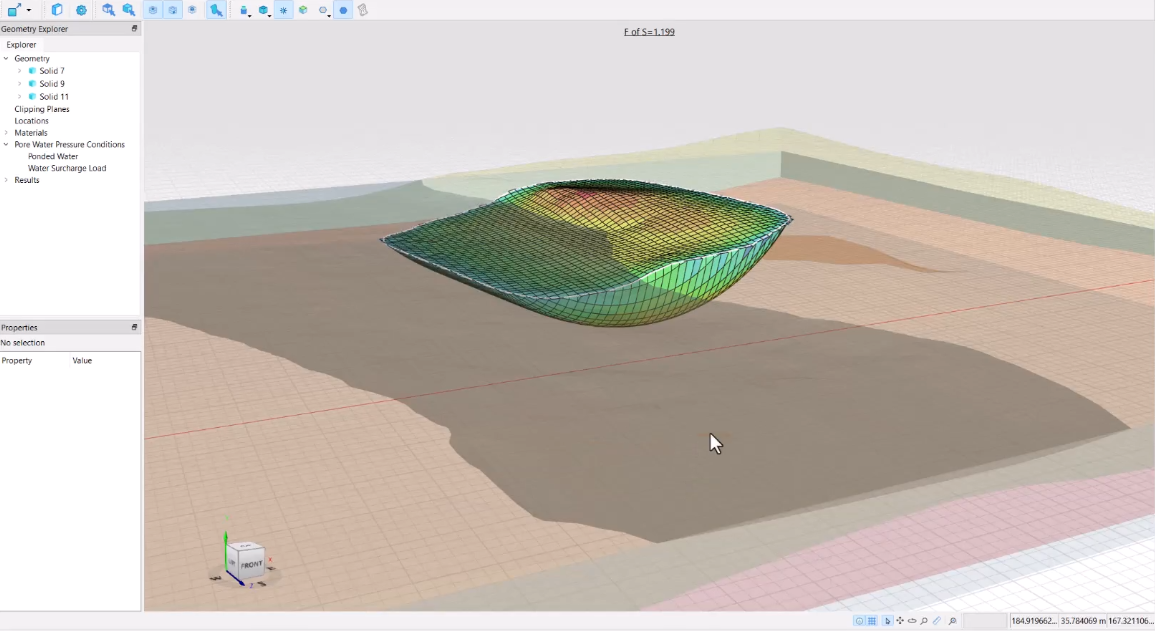Click the zoom magnifier in status bar
This screenshot has height=631, width=1155.
pos(924,621)
